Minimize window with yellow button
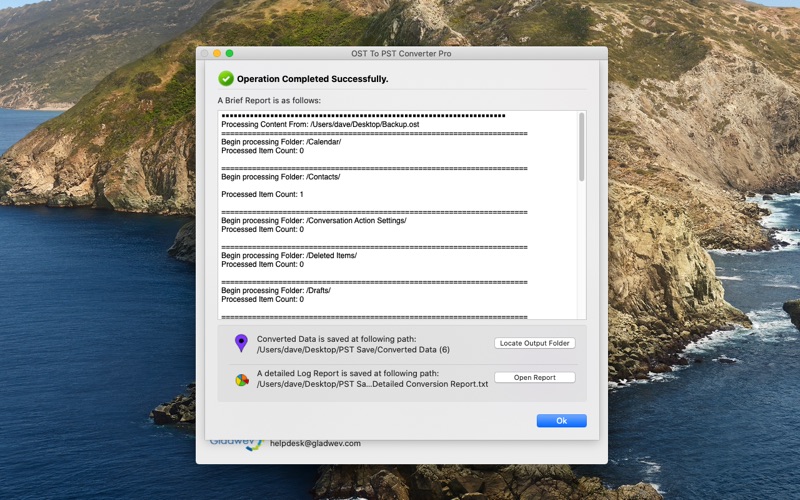Viewport: 800px width, 500px height. coord(217,53)
